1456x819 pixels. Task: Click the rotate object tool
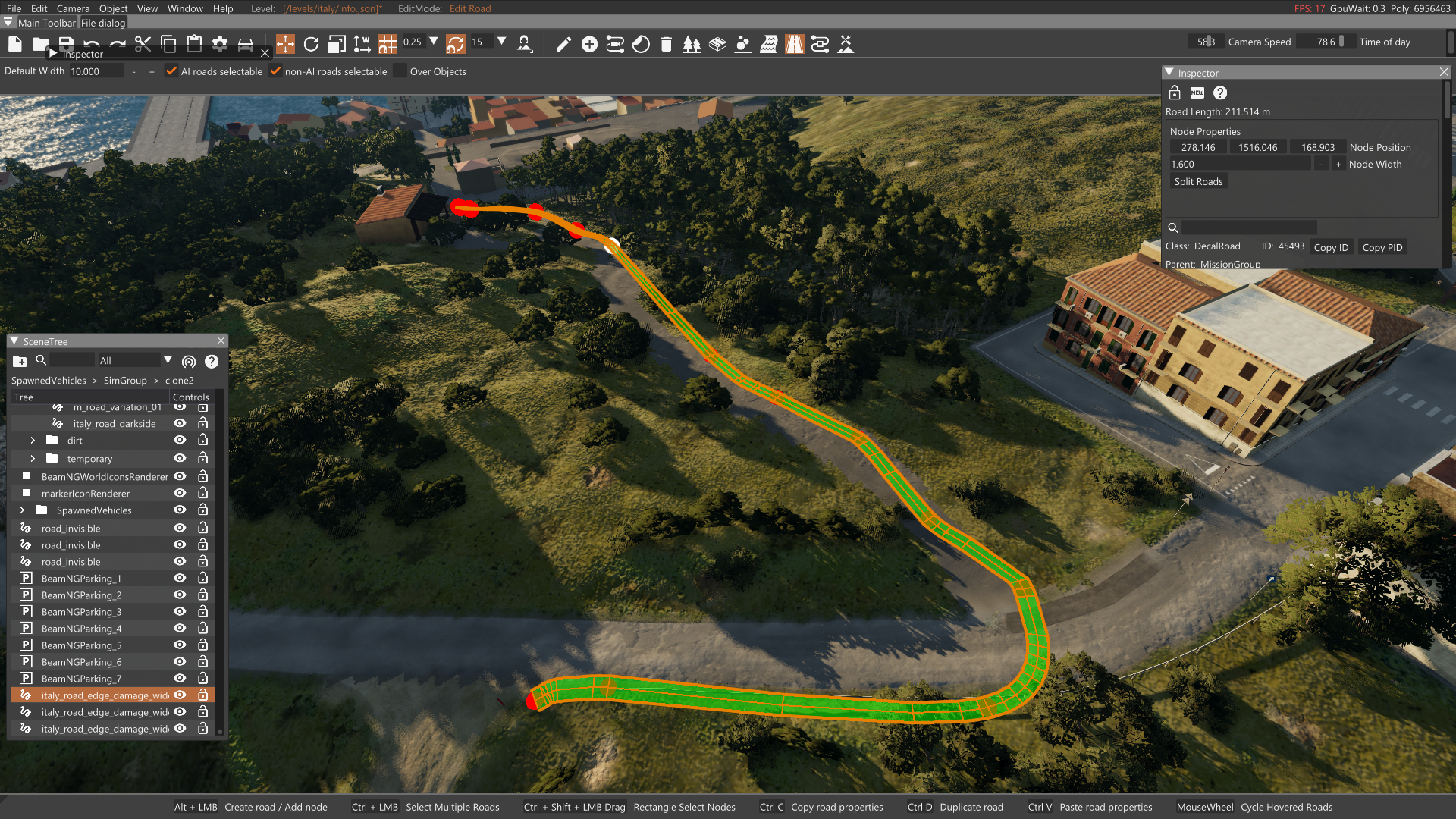pyautogui.click(x=311, y=44)
